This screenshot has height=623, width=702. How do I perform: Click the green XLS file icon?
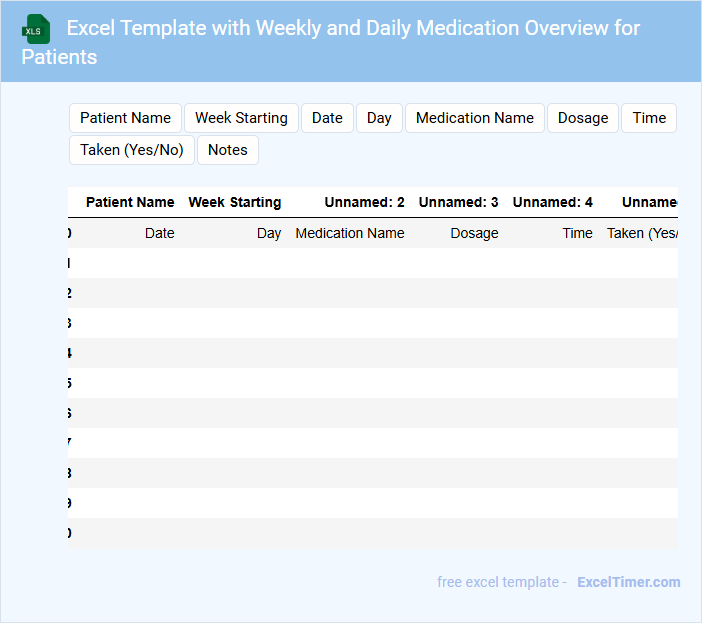(x=36, y=29)
